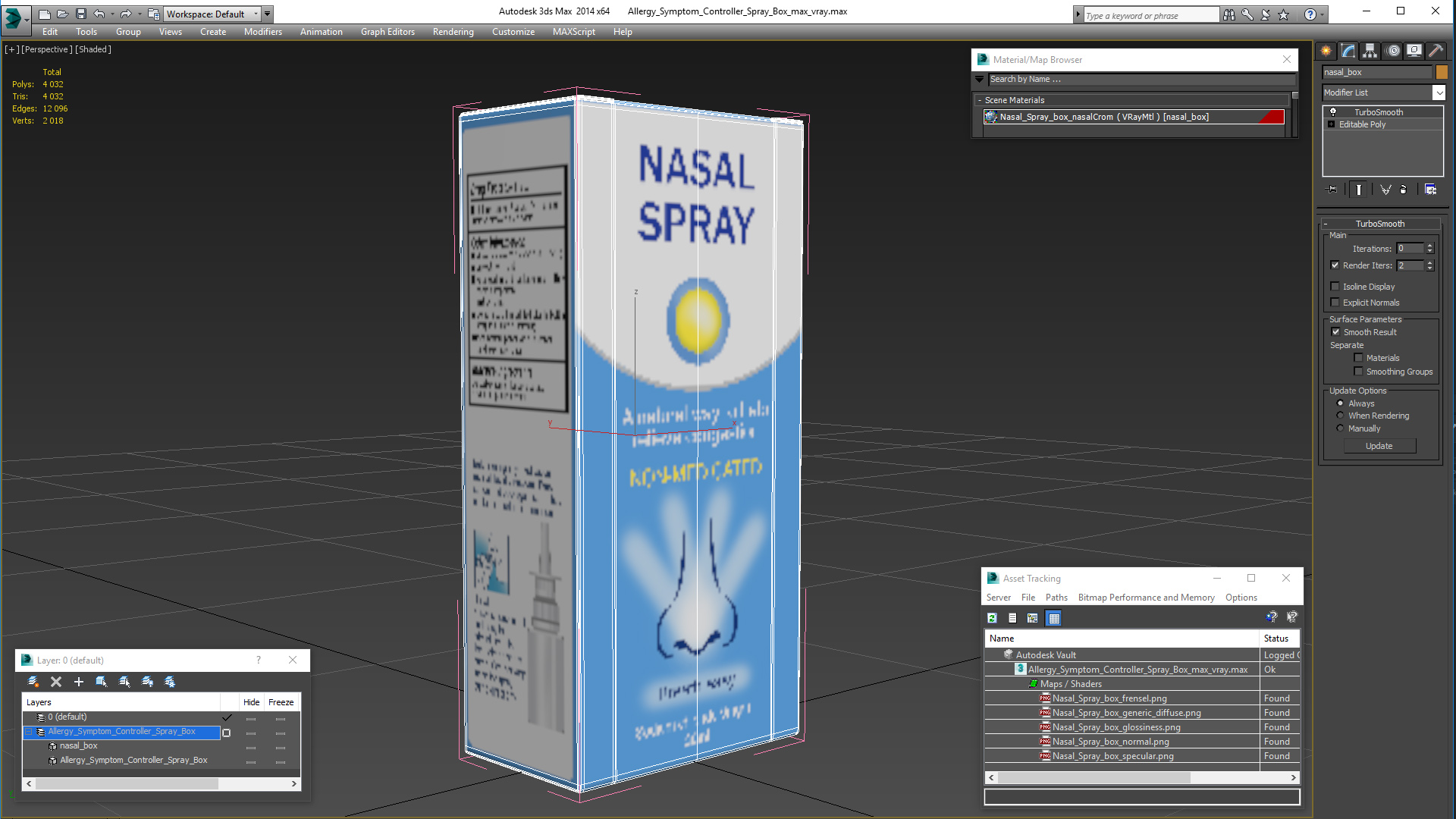Click the Pin Stack icon
Viewport: 1456px width, 819px height.
(1332, 190)
